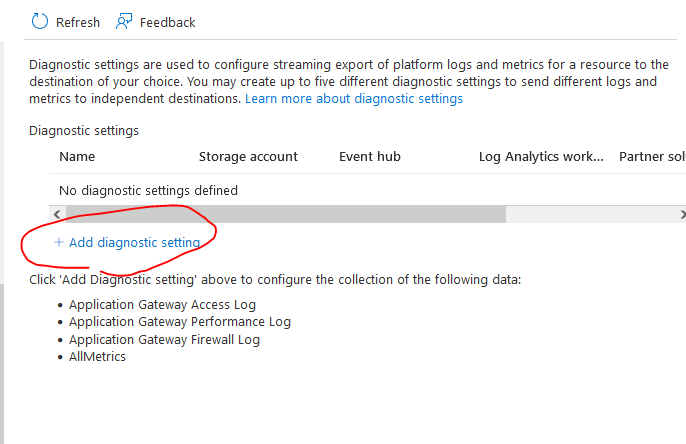686x444 pixels.
Task: Click the Log Analytics workspace column header
Action: point(541,157)
